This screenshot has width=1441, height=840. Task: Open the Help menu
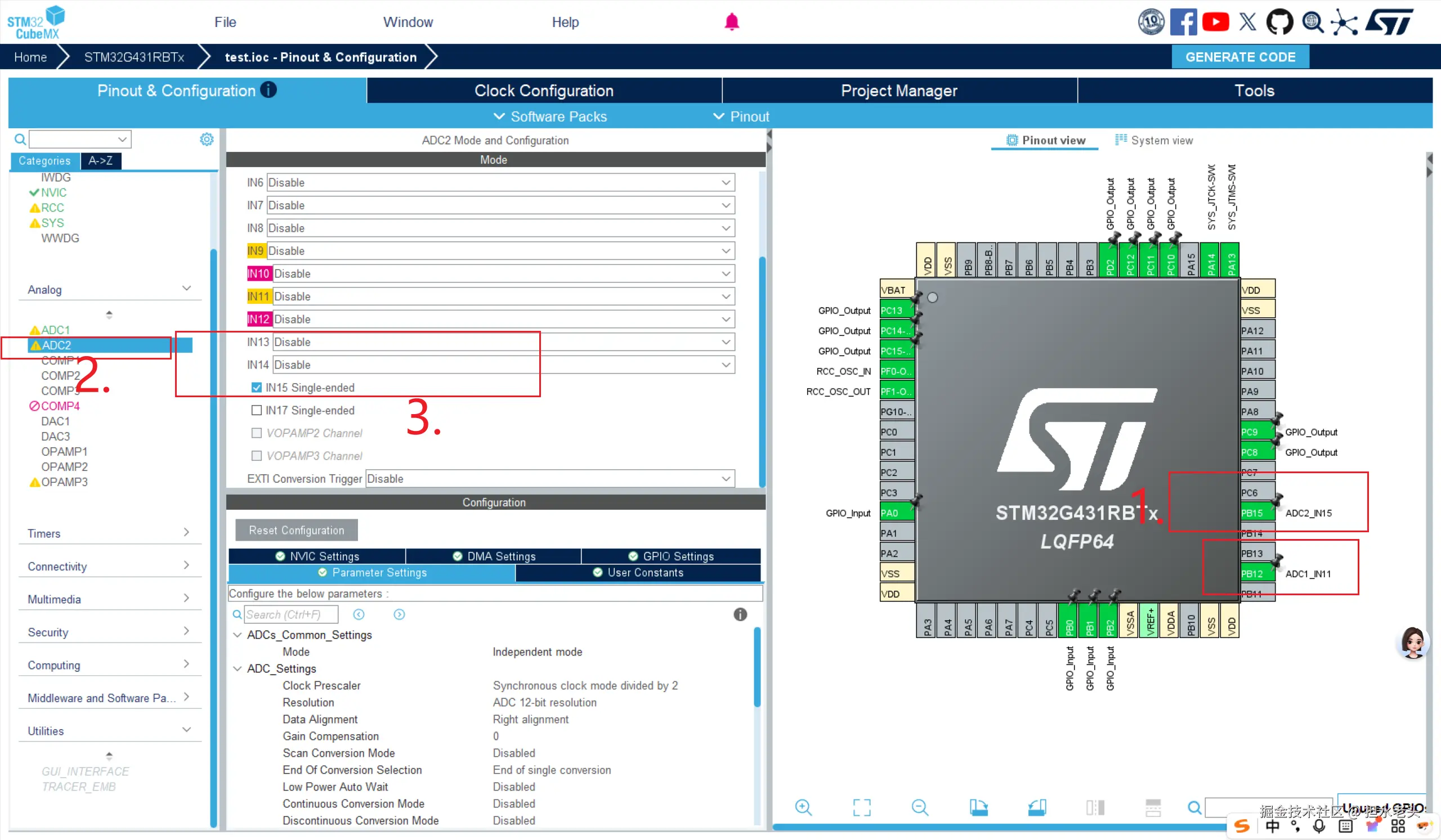[x=565, y=23]
